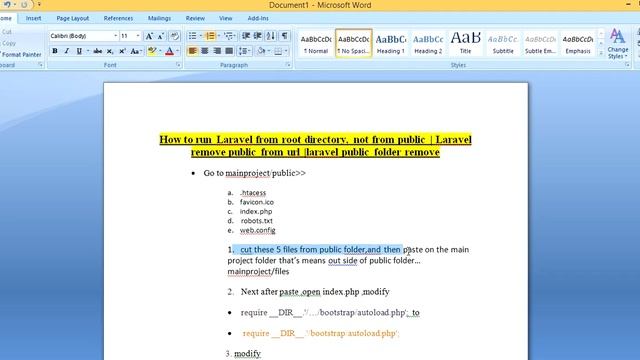Open the Review tab

[x=195, y=18]
